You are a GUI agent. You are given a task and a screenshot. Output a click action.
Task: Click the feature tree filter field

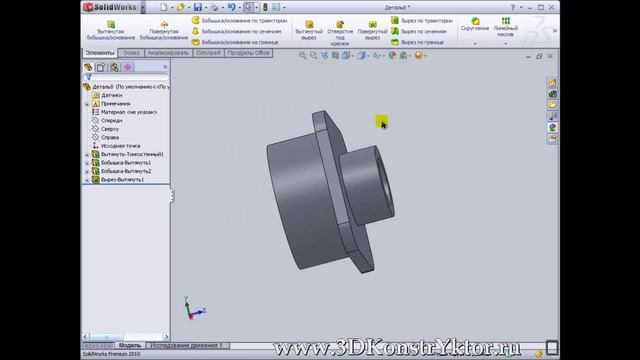(x=126, y=77)
